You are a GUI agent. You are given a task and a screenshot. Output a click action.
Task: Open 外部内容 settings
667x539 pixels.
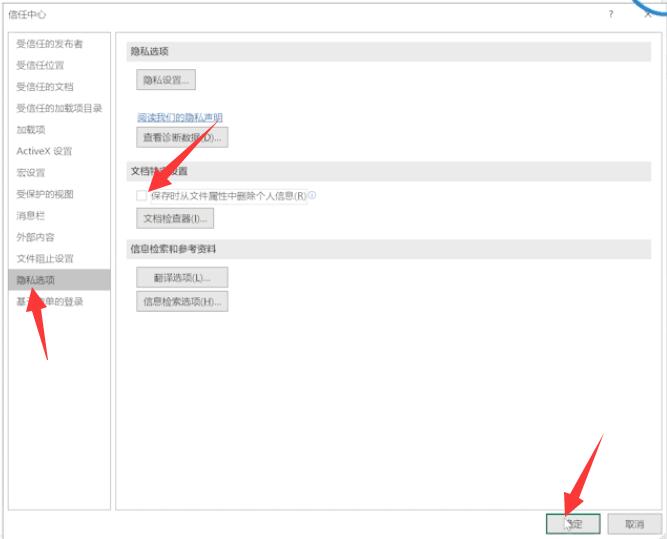coord(35,237)
